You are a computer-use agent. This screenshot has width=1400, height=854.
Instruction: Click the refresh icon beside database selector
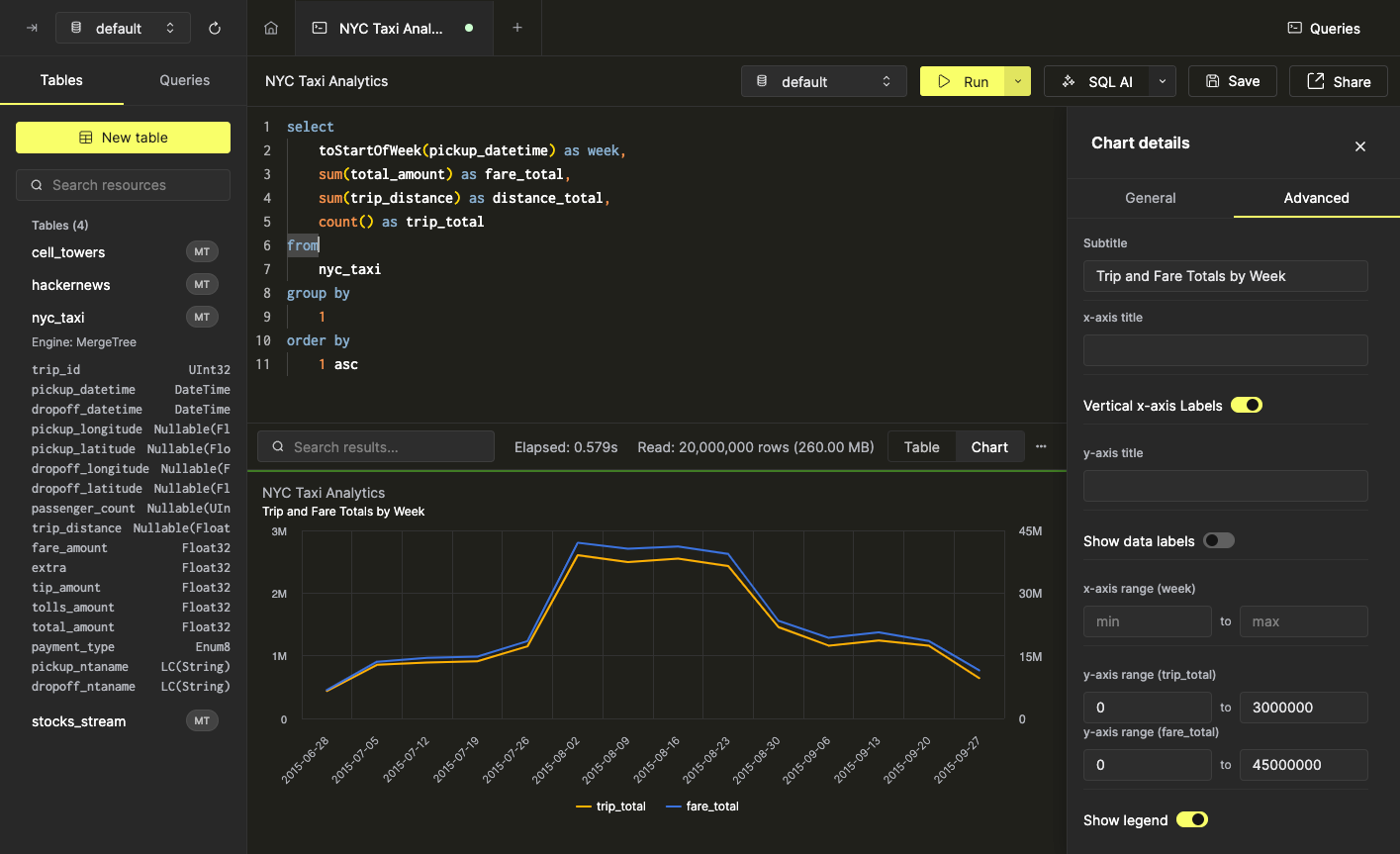point(215,28)
